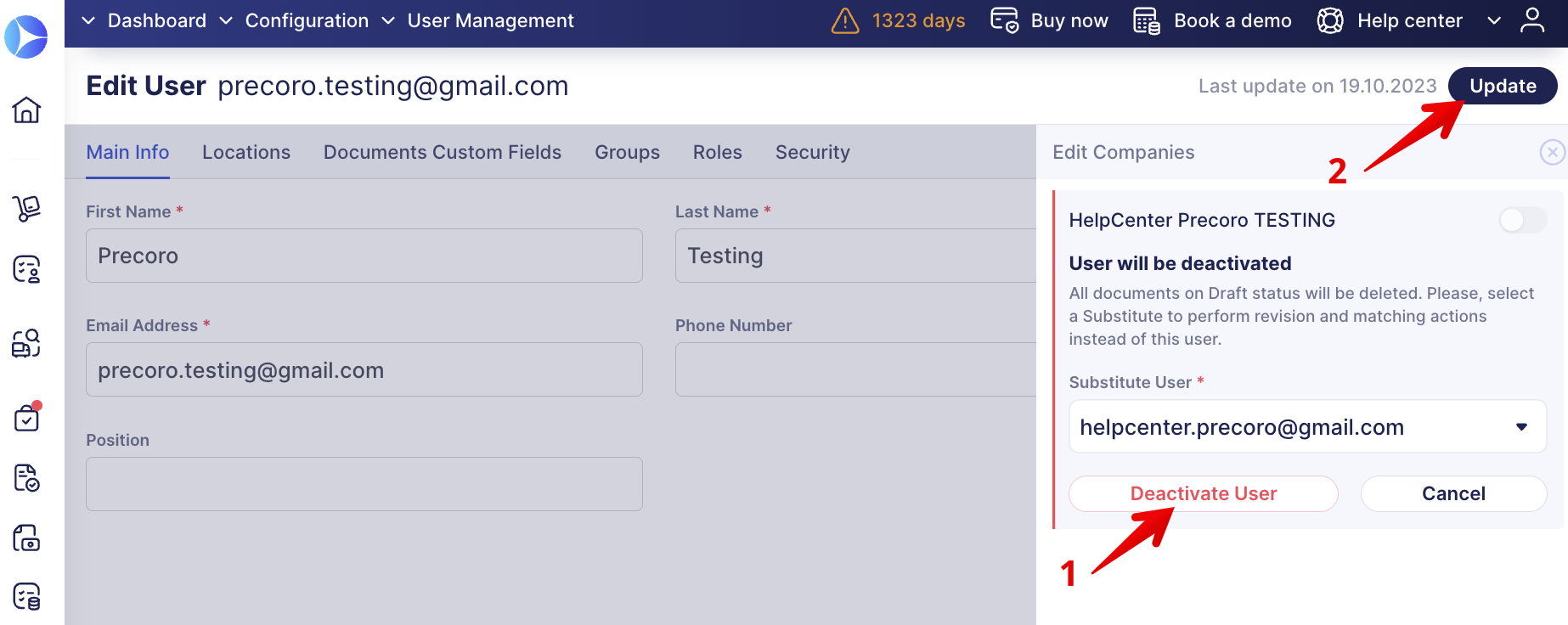
Task: Open the checklist database sidebar icon
Action: click(x=26, y=597)
